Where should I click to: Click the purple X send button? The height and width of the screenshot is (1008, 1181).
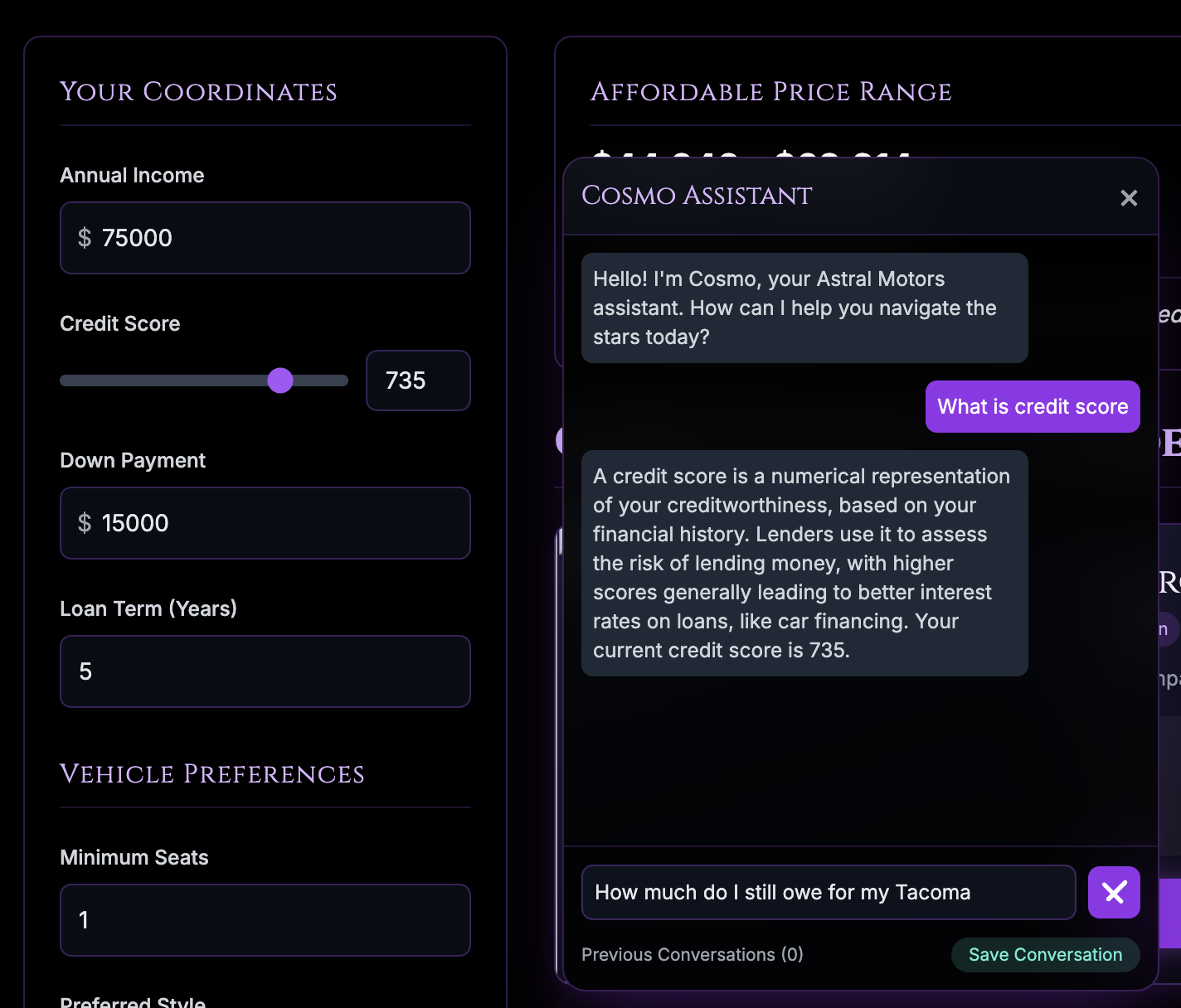[x=1113, y=893]
